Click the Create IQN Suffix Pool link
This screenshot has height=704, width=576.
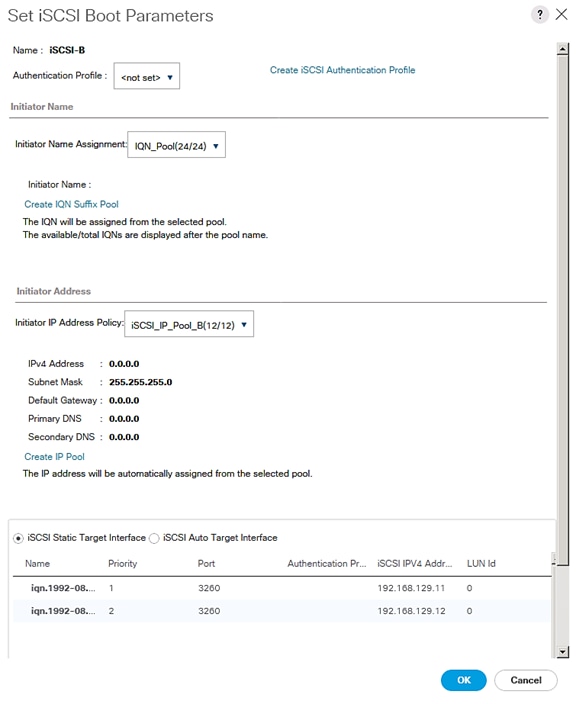click(x=71, y=204)
